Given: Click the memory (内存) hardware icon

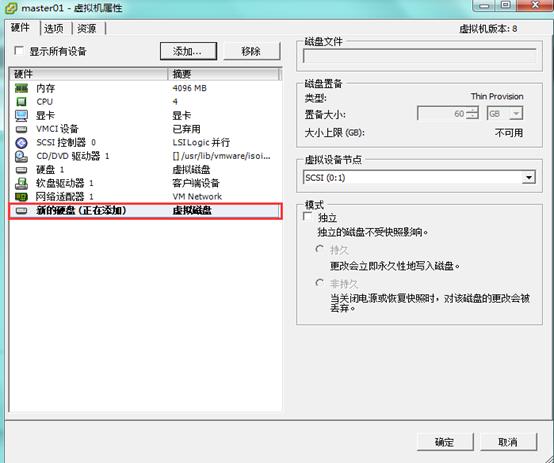Looking at the screenshot, I should (x=21, y=88).
